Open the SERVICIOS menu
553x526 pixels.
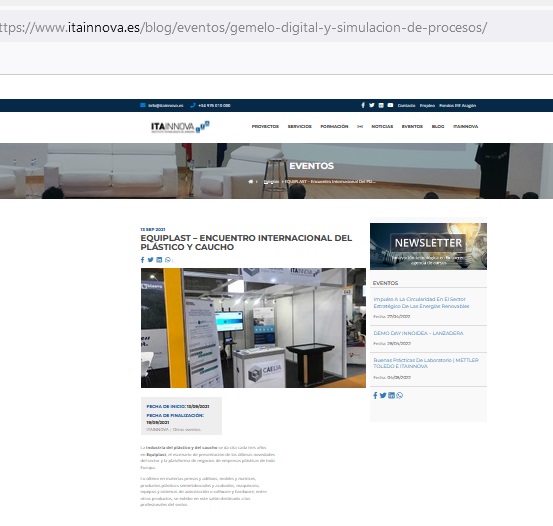click(x=299, y=126)
